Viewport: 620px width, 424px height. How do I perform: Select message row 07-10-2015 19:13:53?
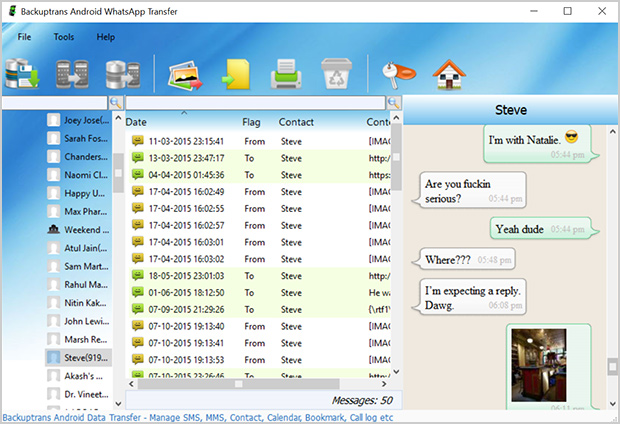pyautogui.click(x=260, y=360)
